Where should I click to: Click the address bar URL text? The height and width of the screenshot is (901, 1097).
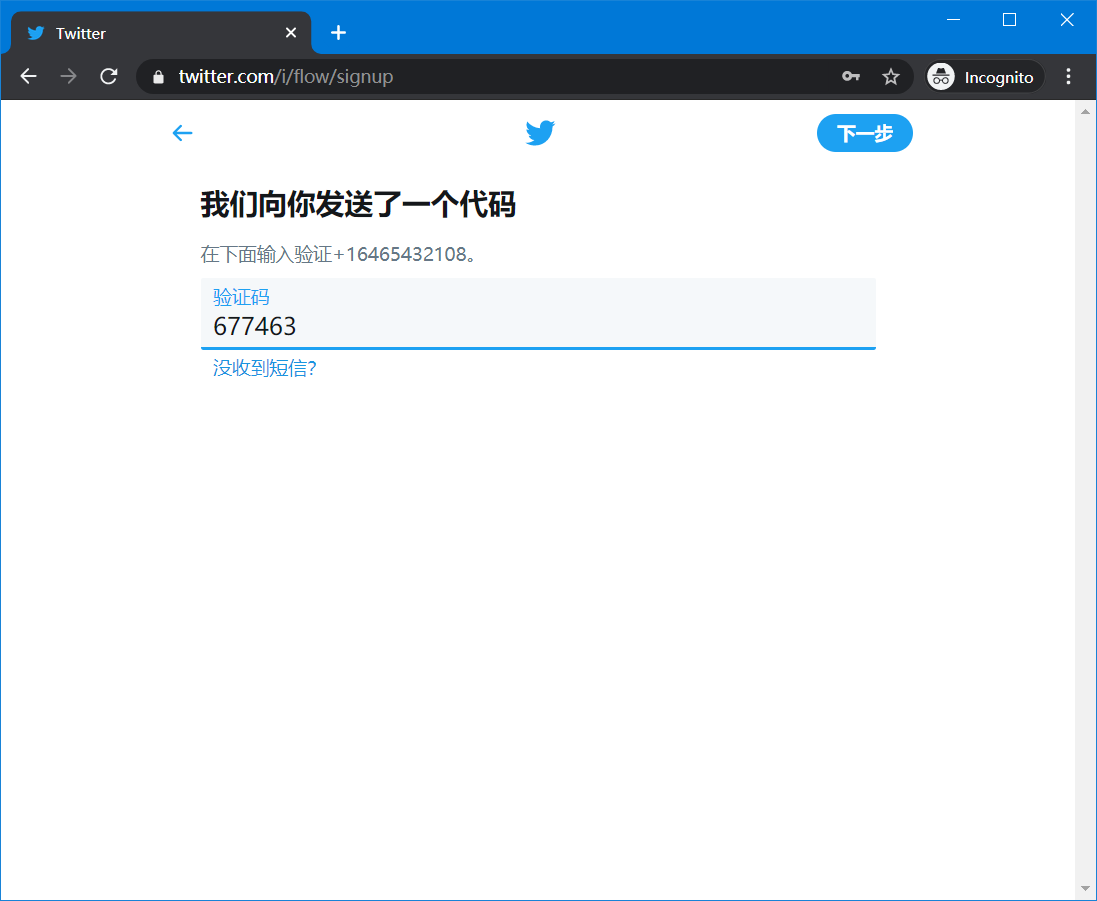tap(285, 76)
